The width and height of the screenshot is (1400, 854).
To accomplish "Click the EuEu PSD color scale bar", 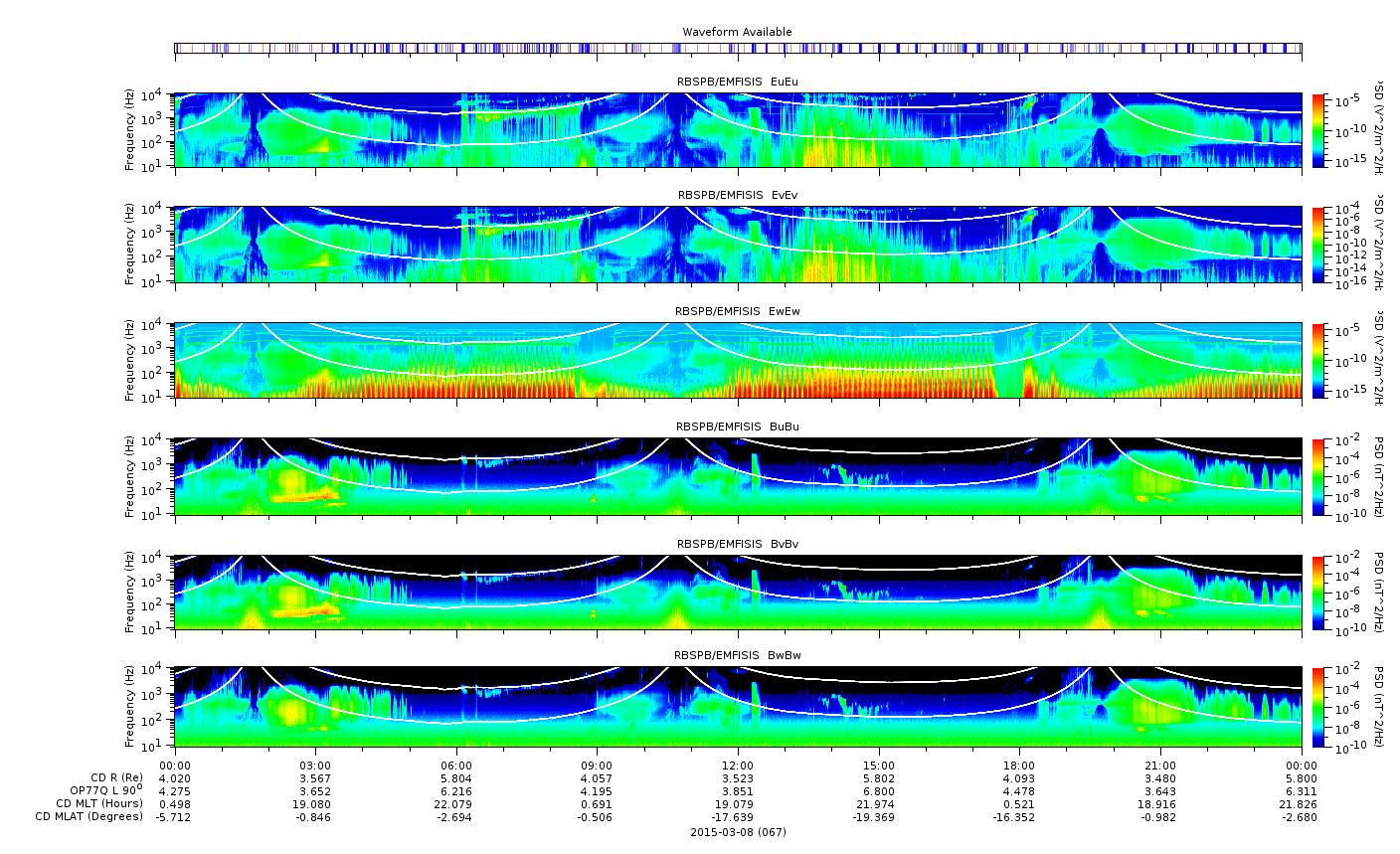I will (x=1318, y=130).
